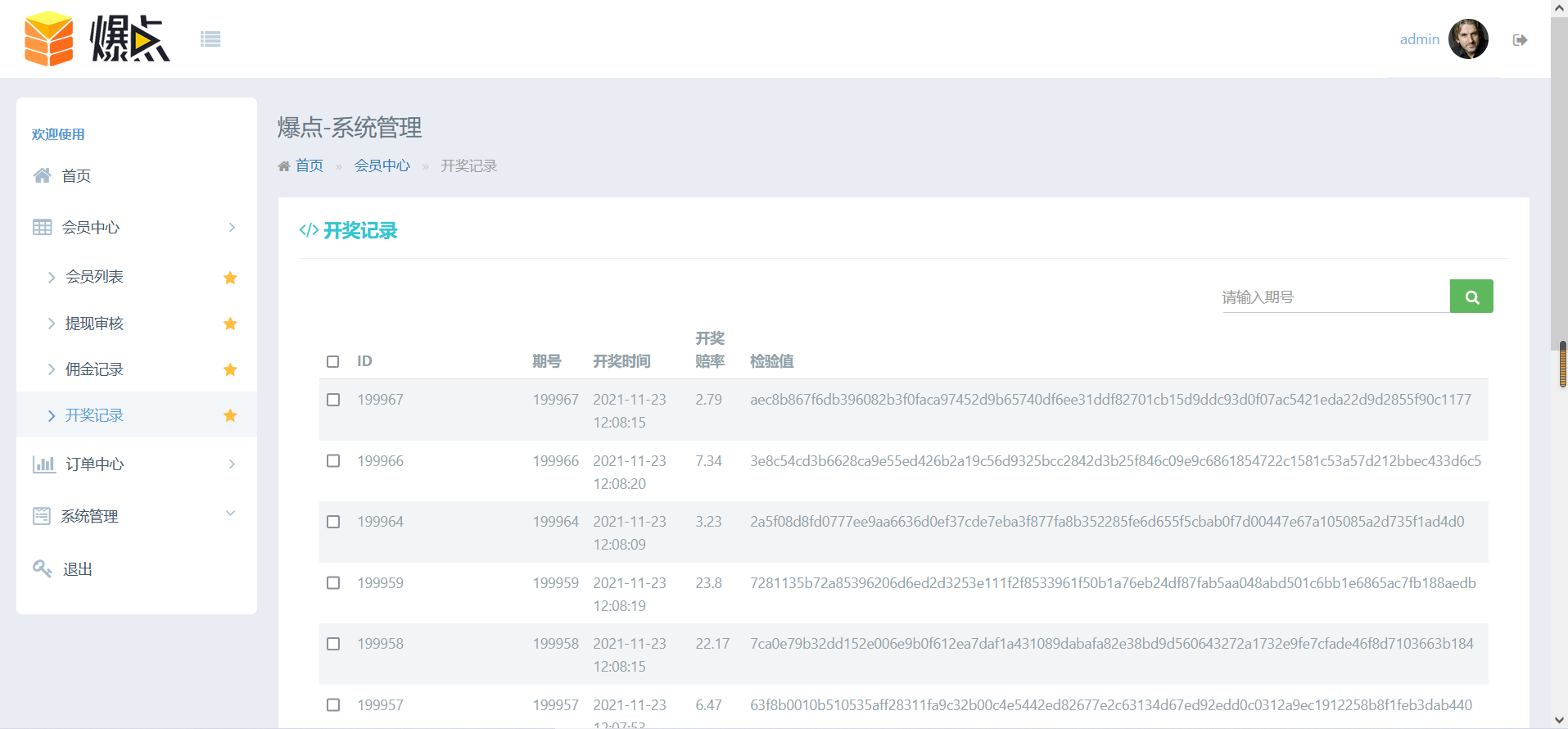
Task: Click the star icon beside 开奖记录
Action: point(230,415)
